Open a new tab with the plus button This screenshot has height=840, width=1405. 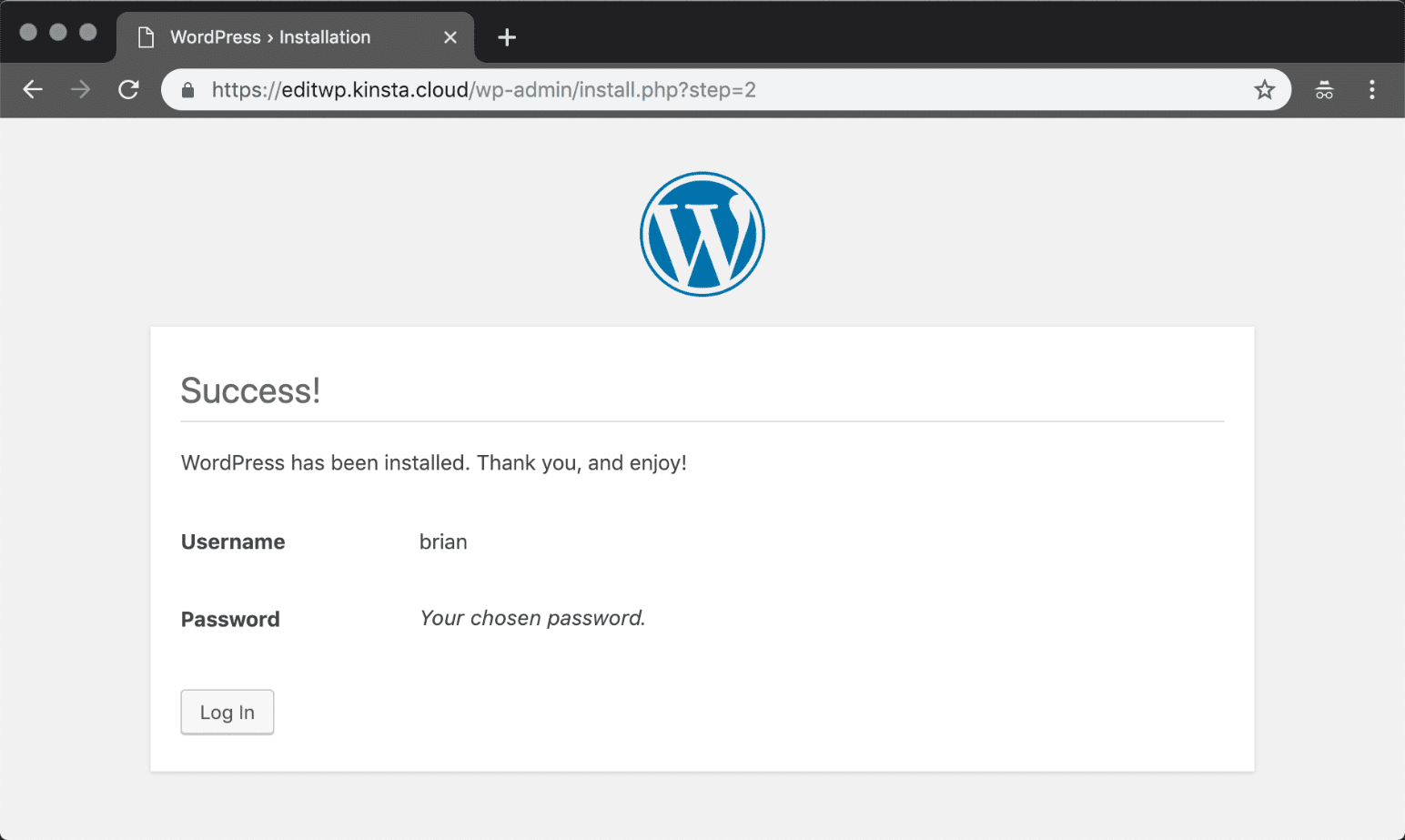507,36
